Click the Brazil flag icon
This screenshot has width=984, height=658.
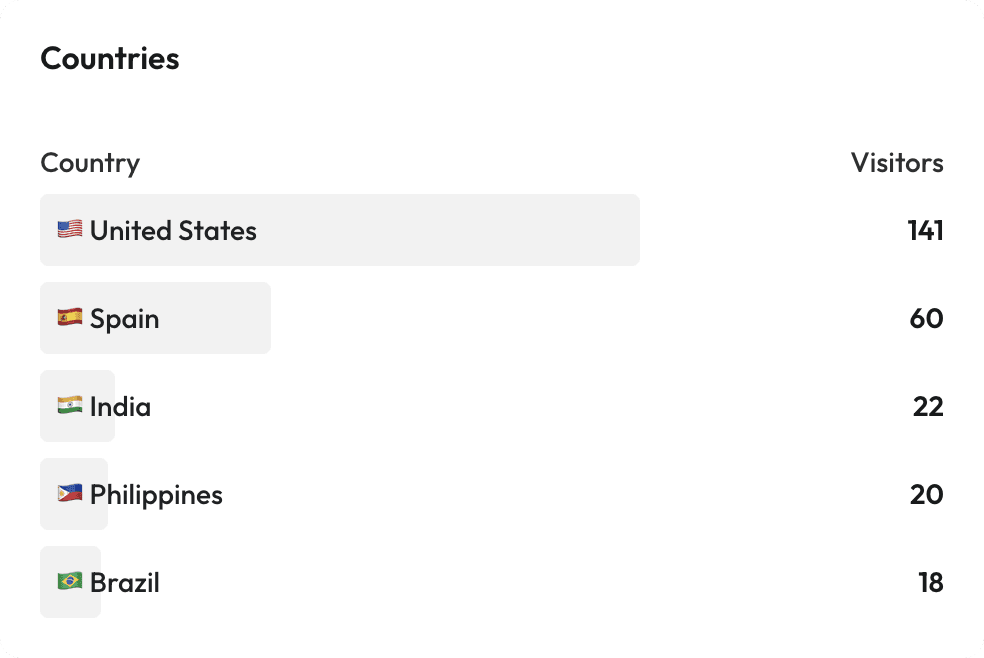[x=68, y=581]
